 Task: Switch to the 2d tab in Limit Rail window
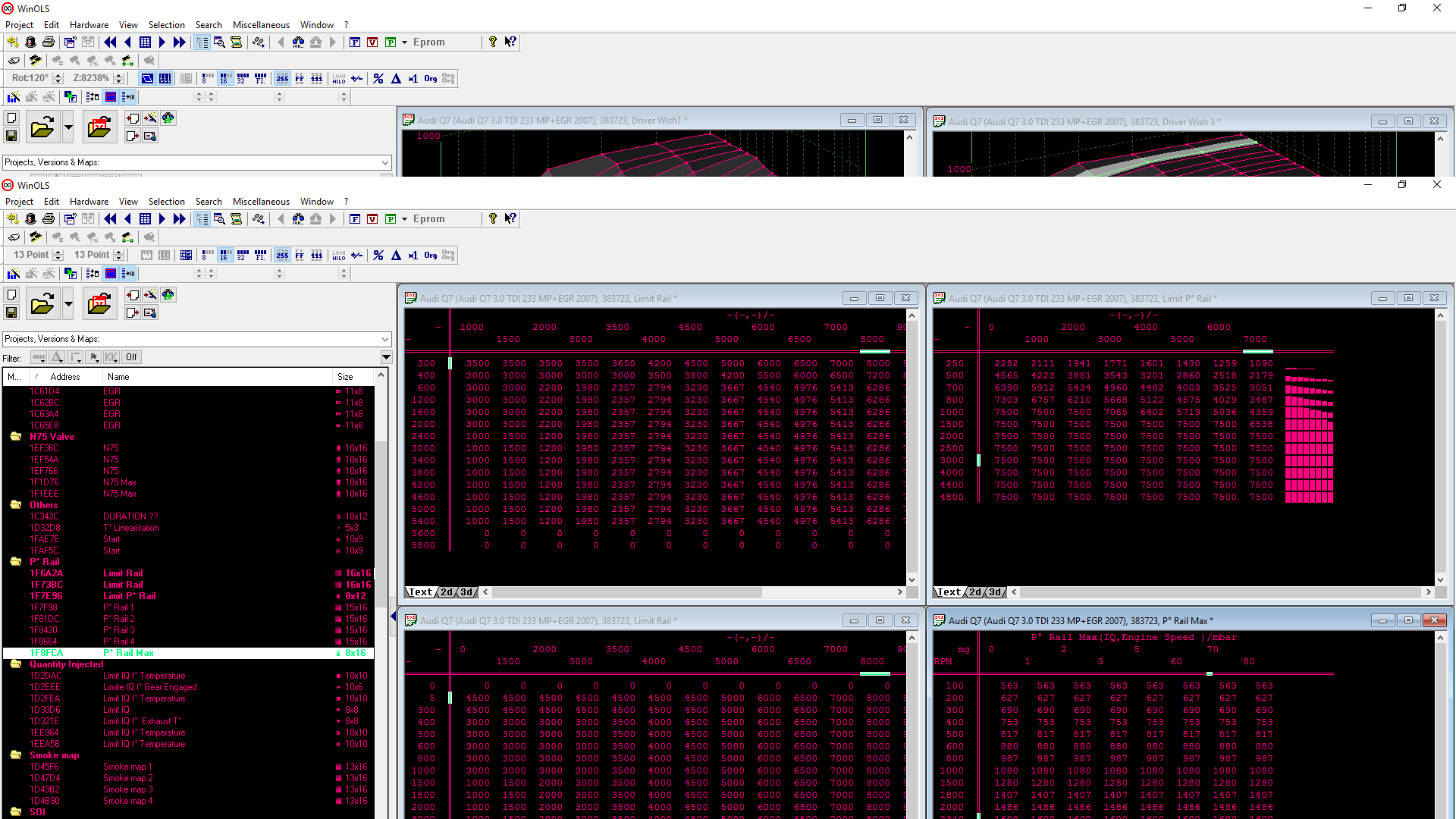click(447, 592)
